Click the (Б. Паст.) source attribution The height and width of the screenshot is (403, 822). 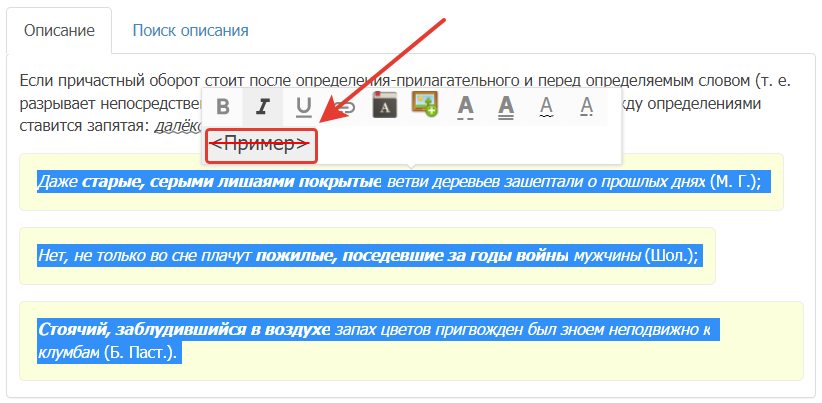142,352
